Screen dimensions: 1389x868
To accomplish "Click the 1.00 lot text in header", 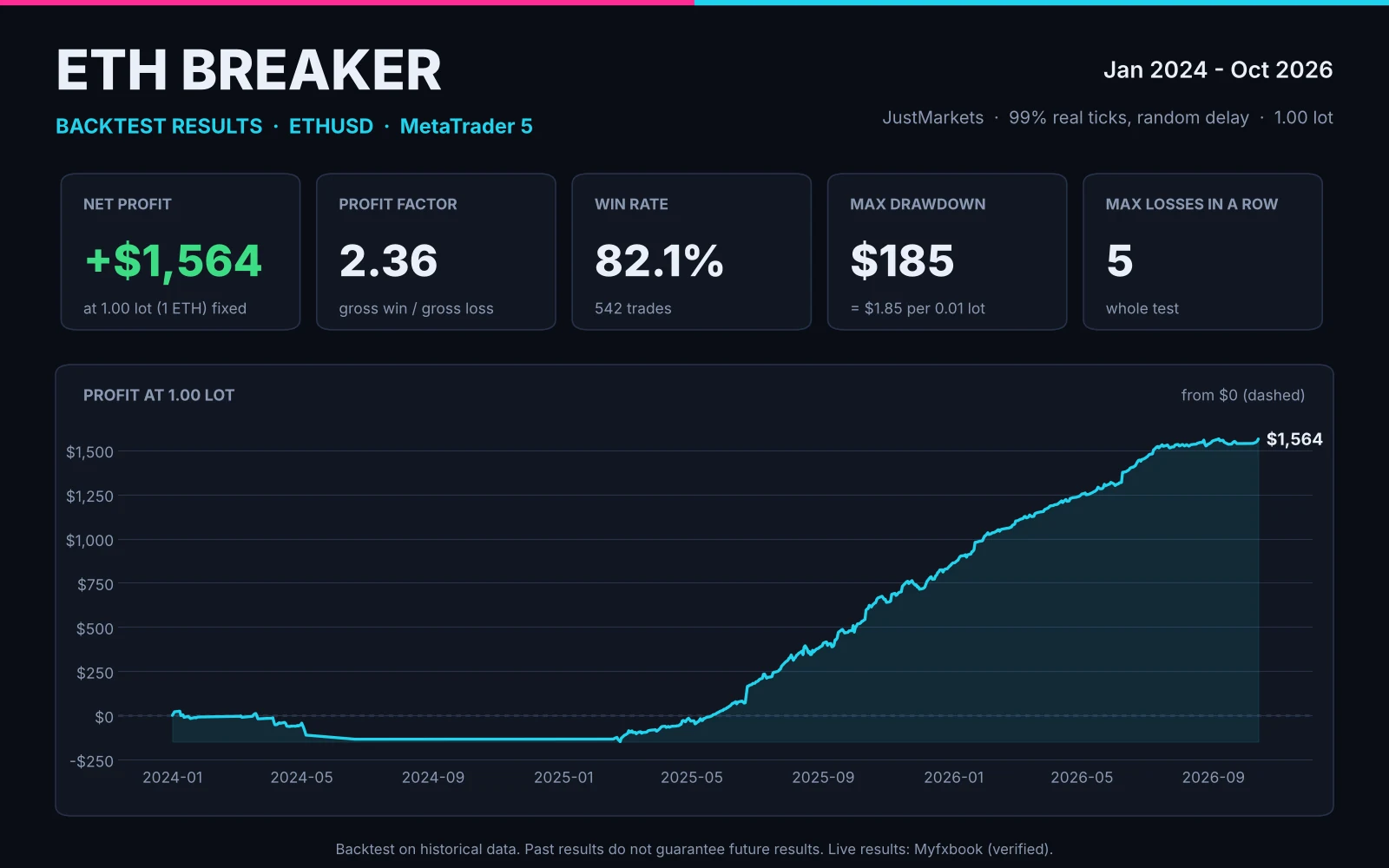I will coord(1304,117).
